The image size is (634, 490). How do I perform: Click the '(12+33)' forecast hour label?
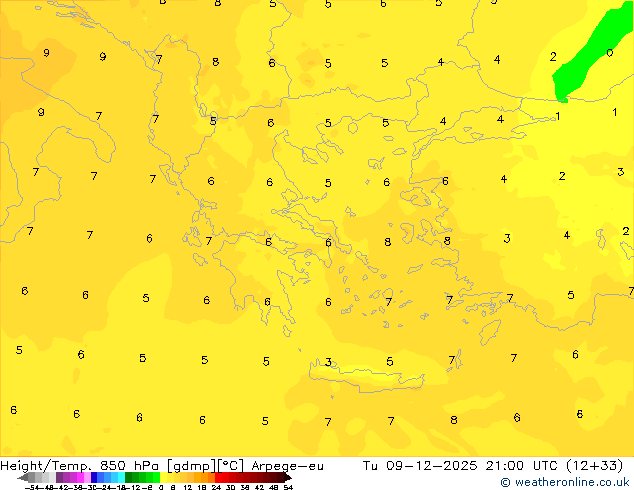pos(594,466)
